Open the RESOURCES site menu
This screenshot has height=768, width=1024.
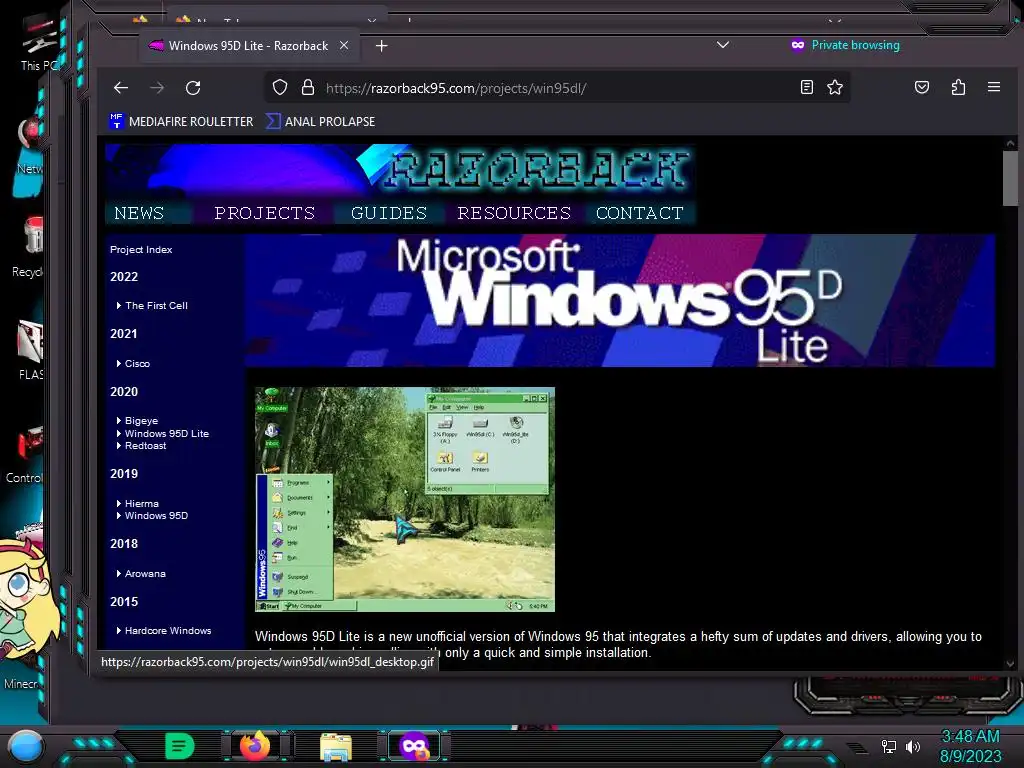coord(514,213)
